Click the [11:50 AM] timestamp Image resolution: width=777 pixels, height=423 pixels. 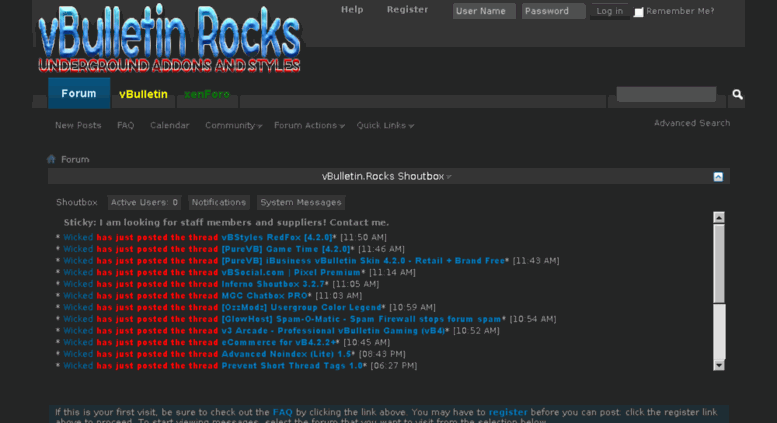pos(363,237)
